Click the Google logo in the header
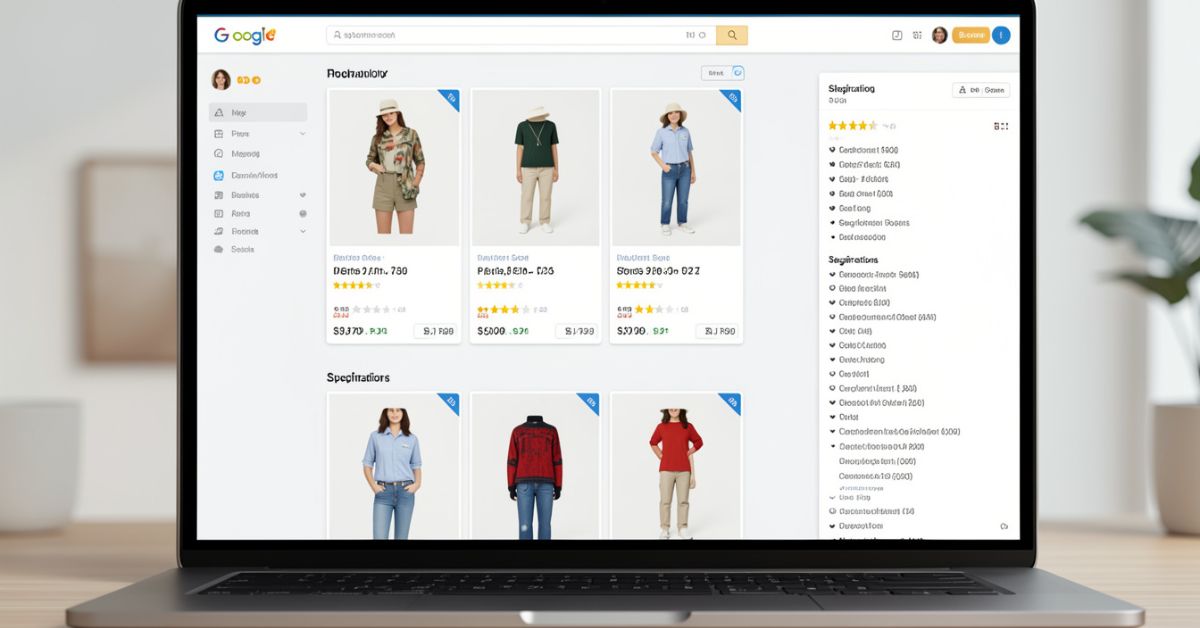This screenshot has width=1200, height=628. coord(244,36)
